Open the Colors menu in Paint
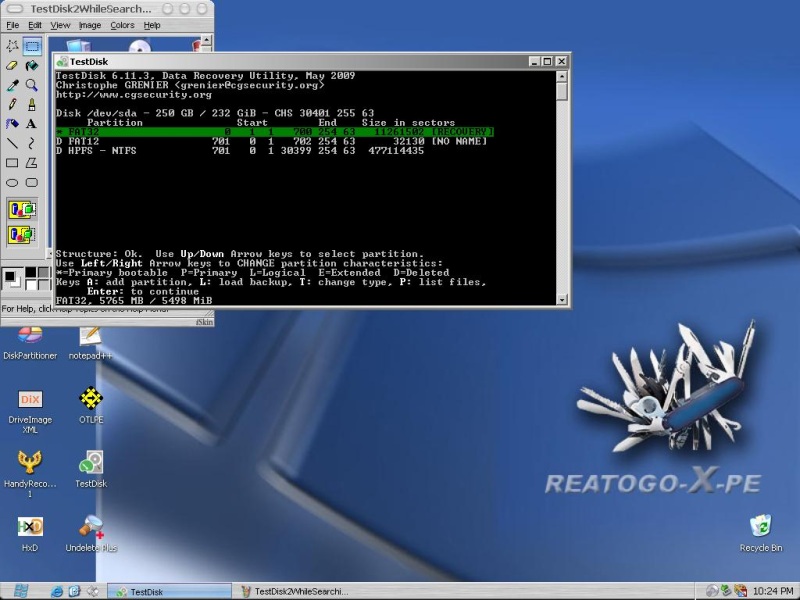 tap(122, 25)
